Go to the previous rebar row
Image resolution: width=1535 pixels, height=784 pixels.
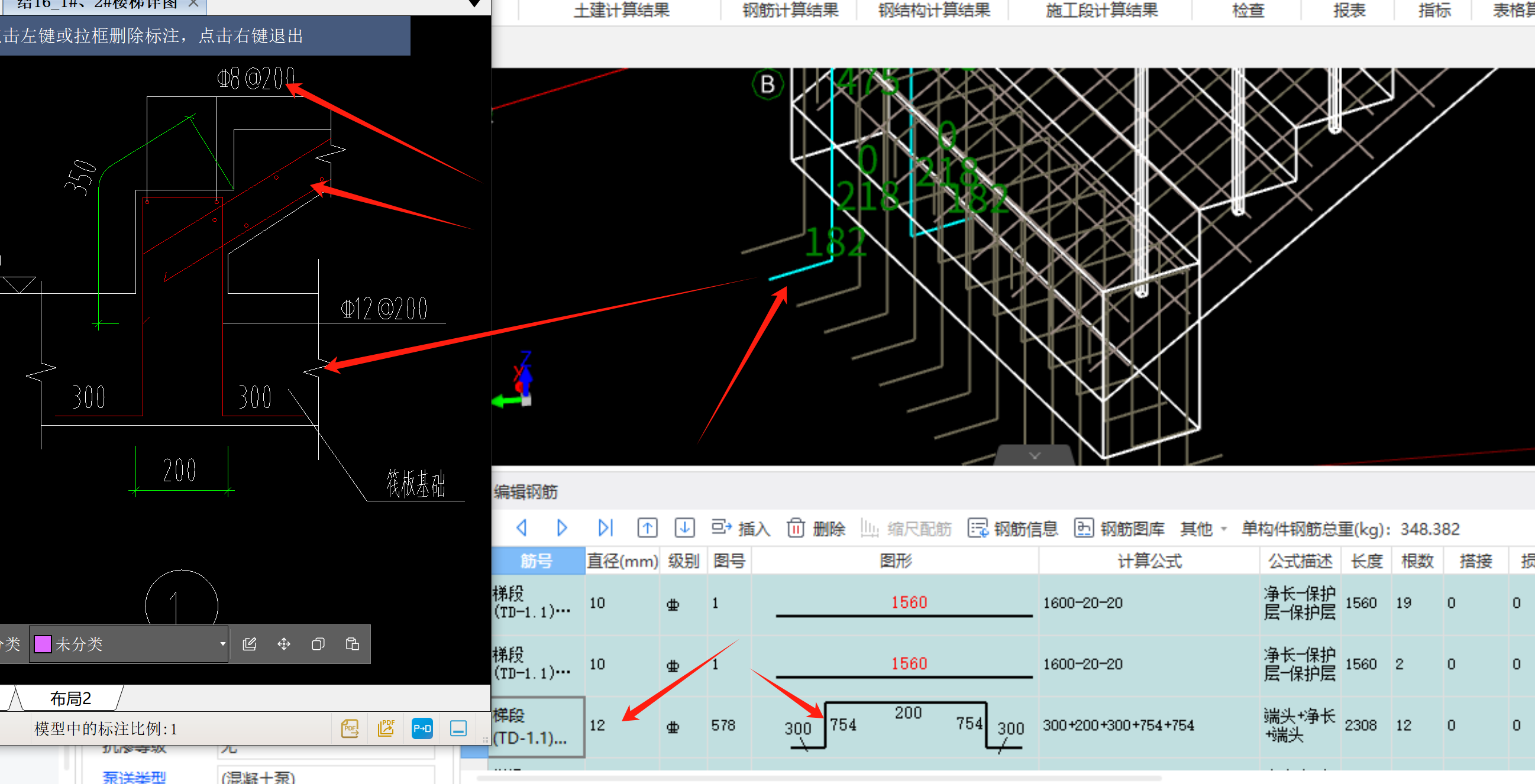(x=522, y=528)
